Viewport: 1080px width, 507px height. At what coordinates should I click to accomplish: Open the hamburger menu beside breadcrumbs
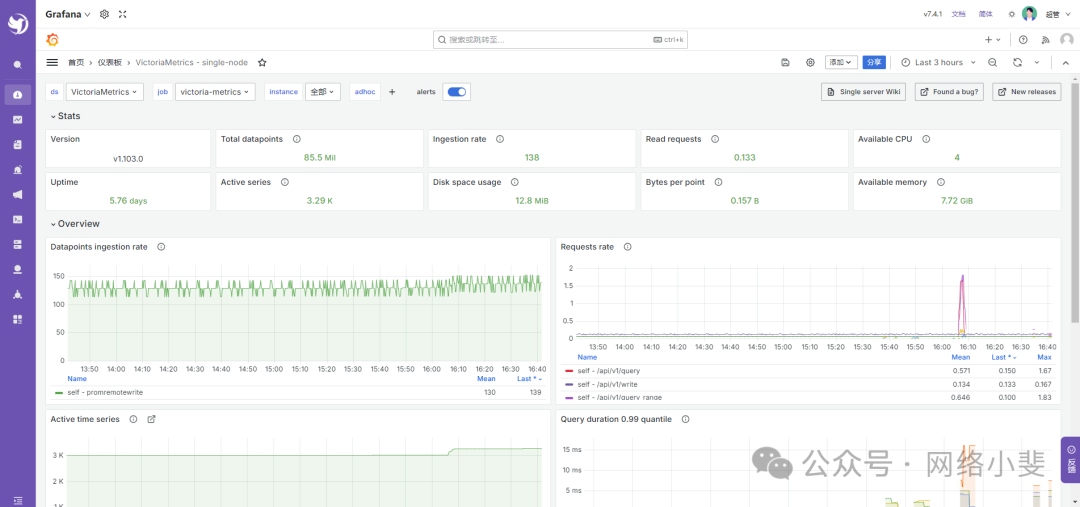coord(52,62)
